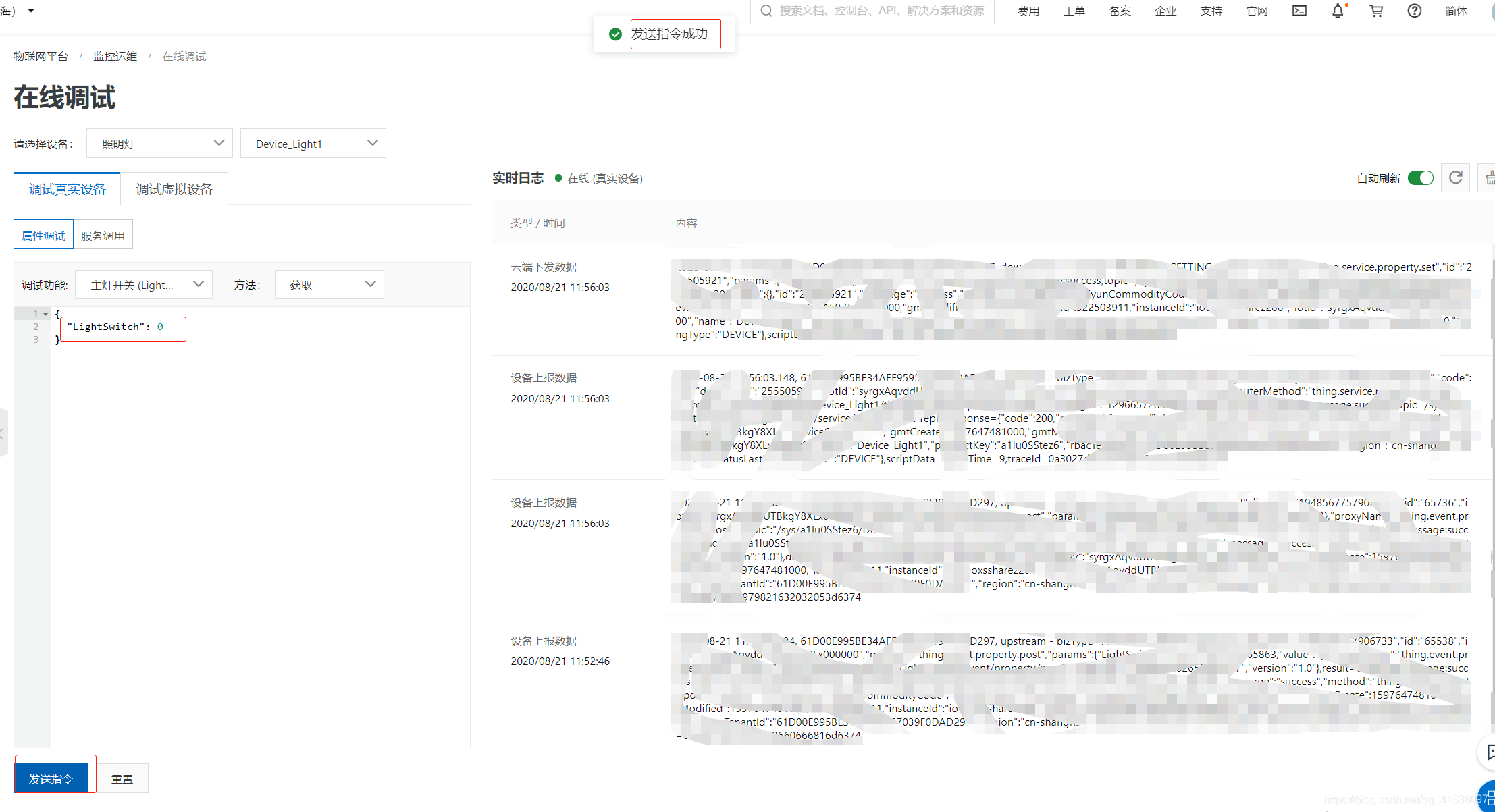This screenshot has height=812, width=1495.
Task: Select the 服务调用 tab
Action: (103, 236)
